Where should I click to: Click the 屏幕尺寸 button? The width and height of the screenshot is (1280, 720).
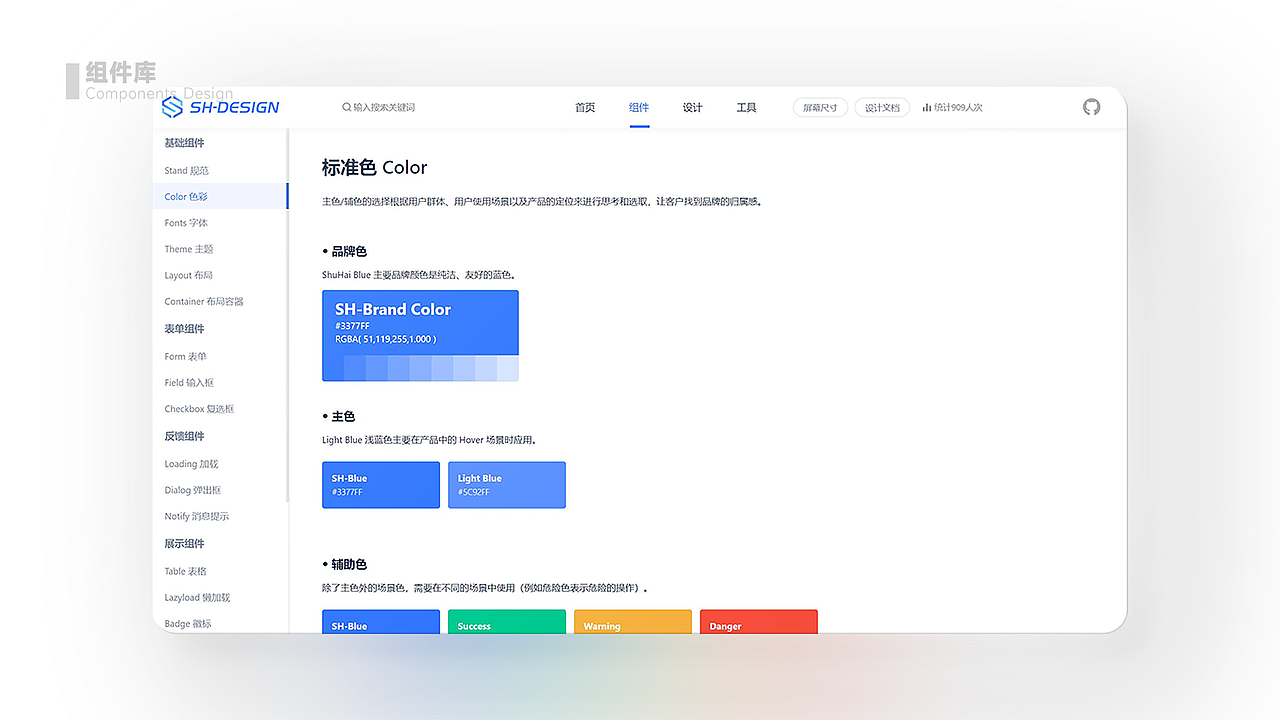(x=819, y=107)
